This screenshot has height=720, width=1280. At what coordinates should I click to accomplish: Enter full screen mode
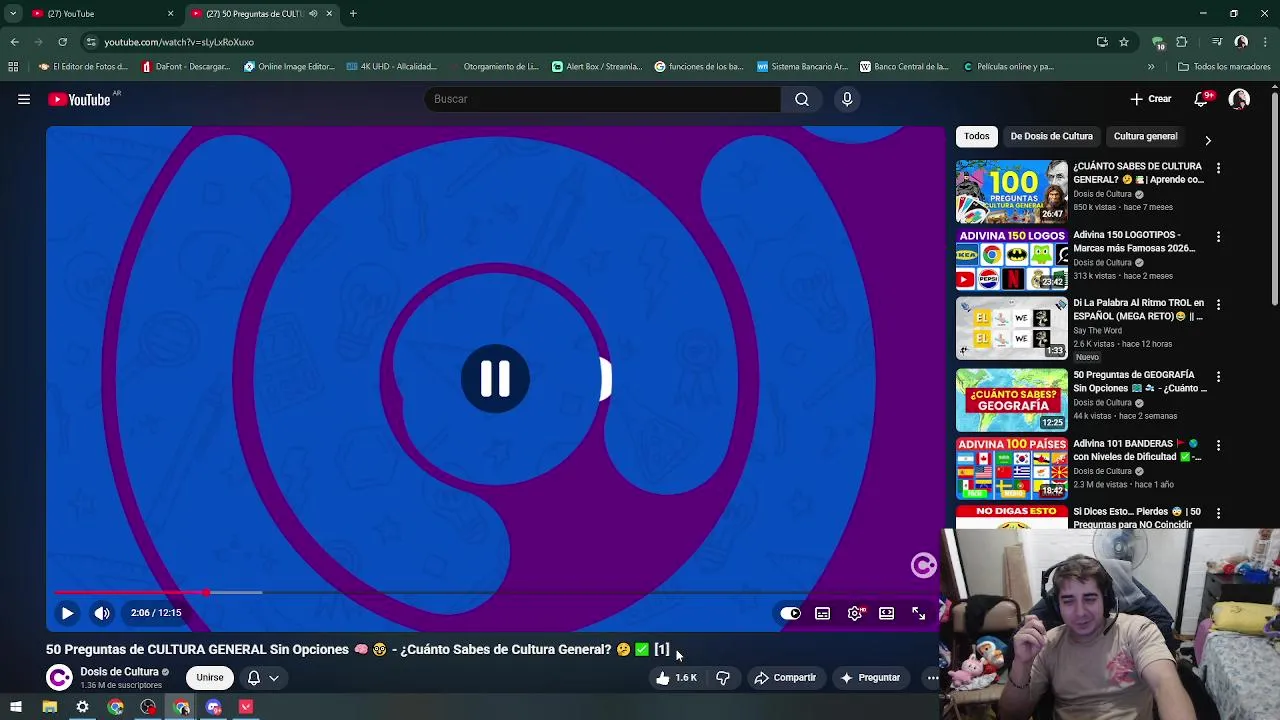click(x=918, y=613)
